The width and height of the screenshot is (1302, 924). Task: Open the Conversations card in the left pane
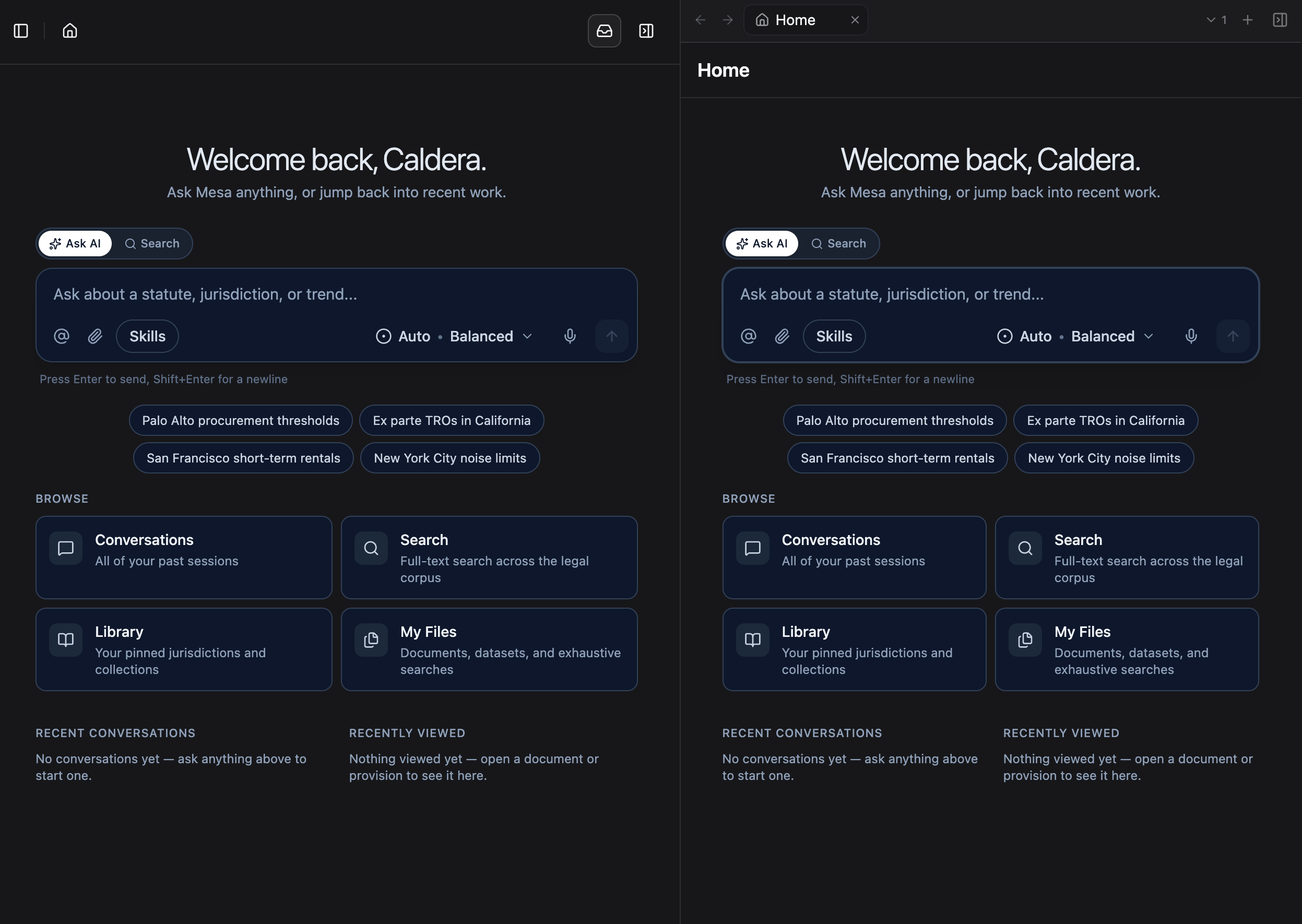click(184, 558)
